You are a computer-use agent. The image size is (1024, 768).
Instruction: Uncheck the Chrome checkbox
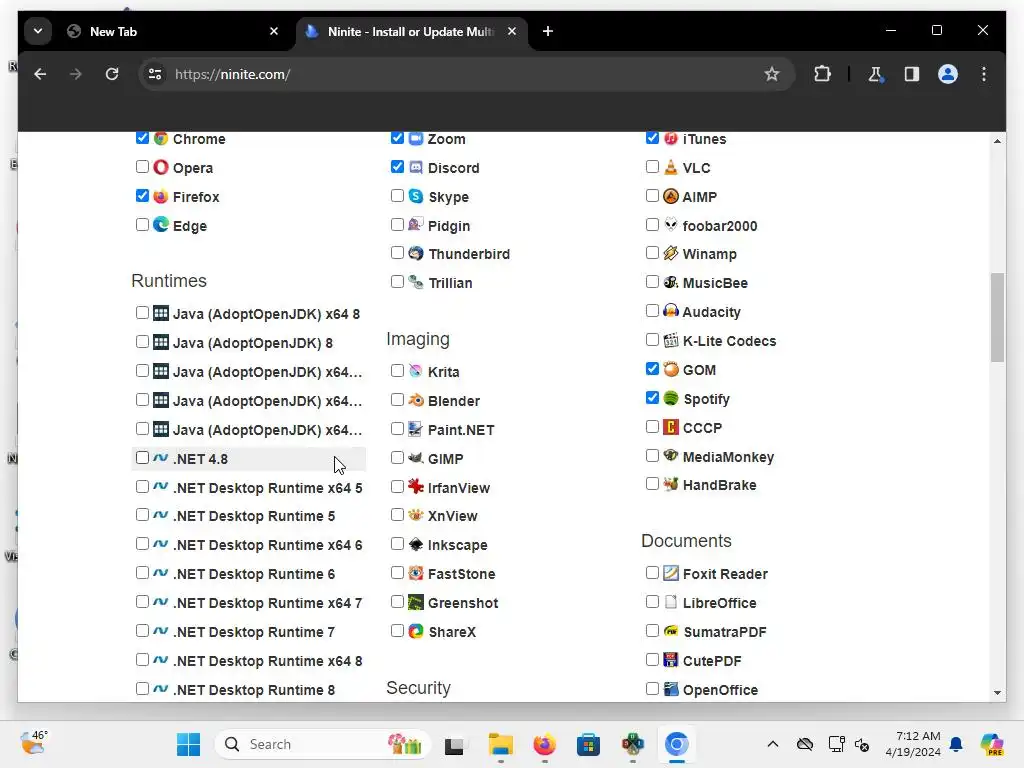142,138
